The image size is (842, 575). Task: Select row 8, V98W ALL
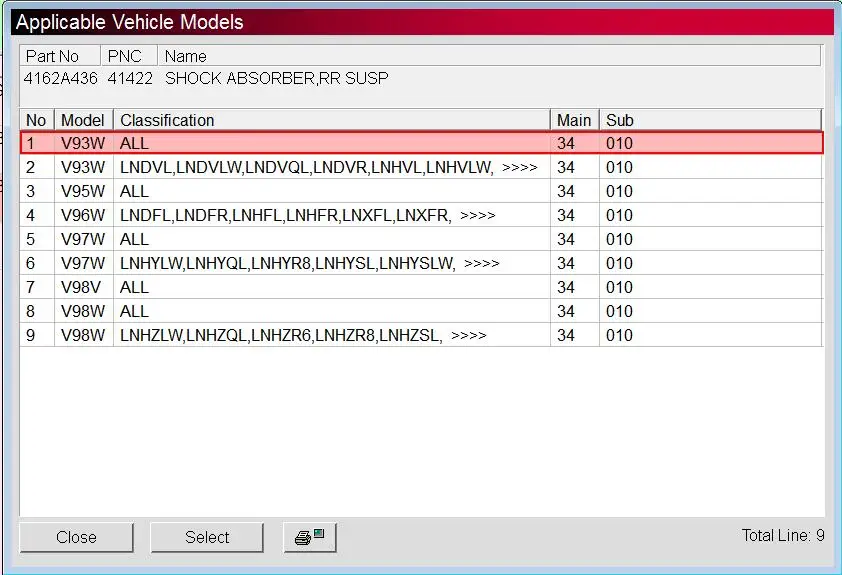pyautogui.click(x=422, y=311)
